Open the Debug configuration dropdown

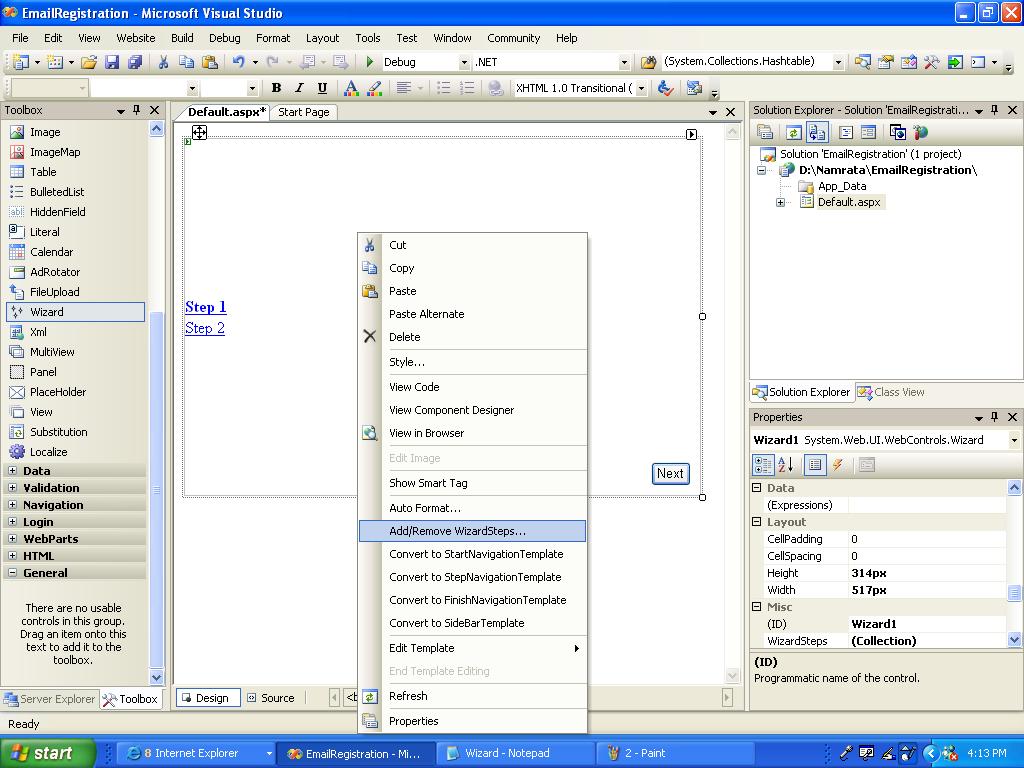(464, 63)
